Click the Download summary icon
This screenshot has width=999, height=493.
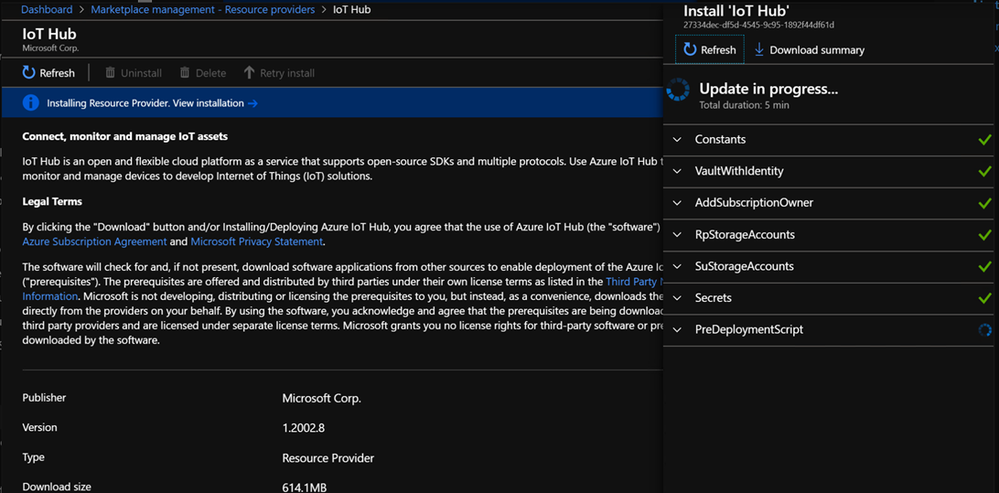pos(759,50)
